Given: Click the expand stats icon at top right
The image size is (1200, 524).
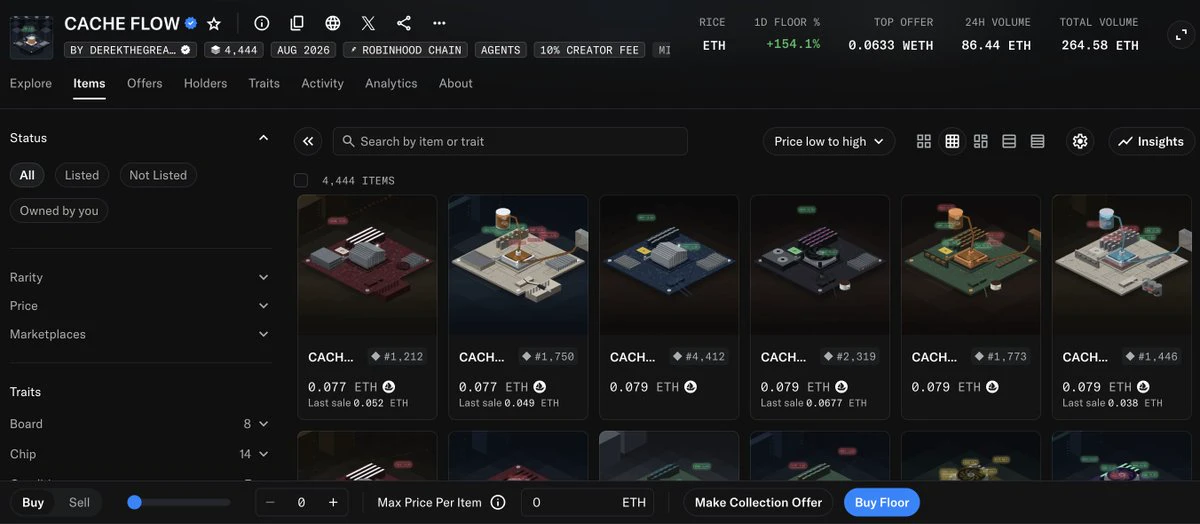Looking at the screenshot, I should [1179, 35].
